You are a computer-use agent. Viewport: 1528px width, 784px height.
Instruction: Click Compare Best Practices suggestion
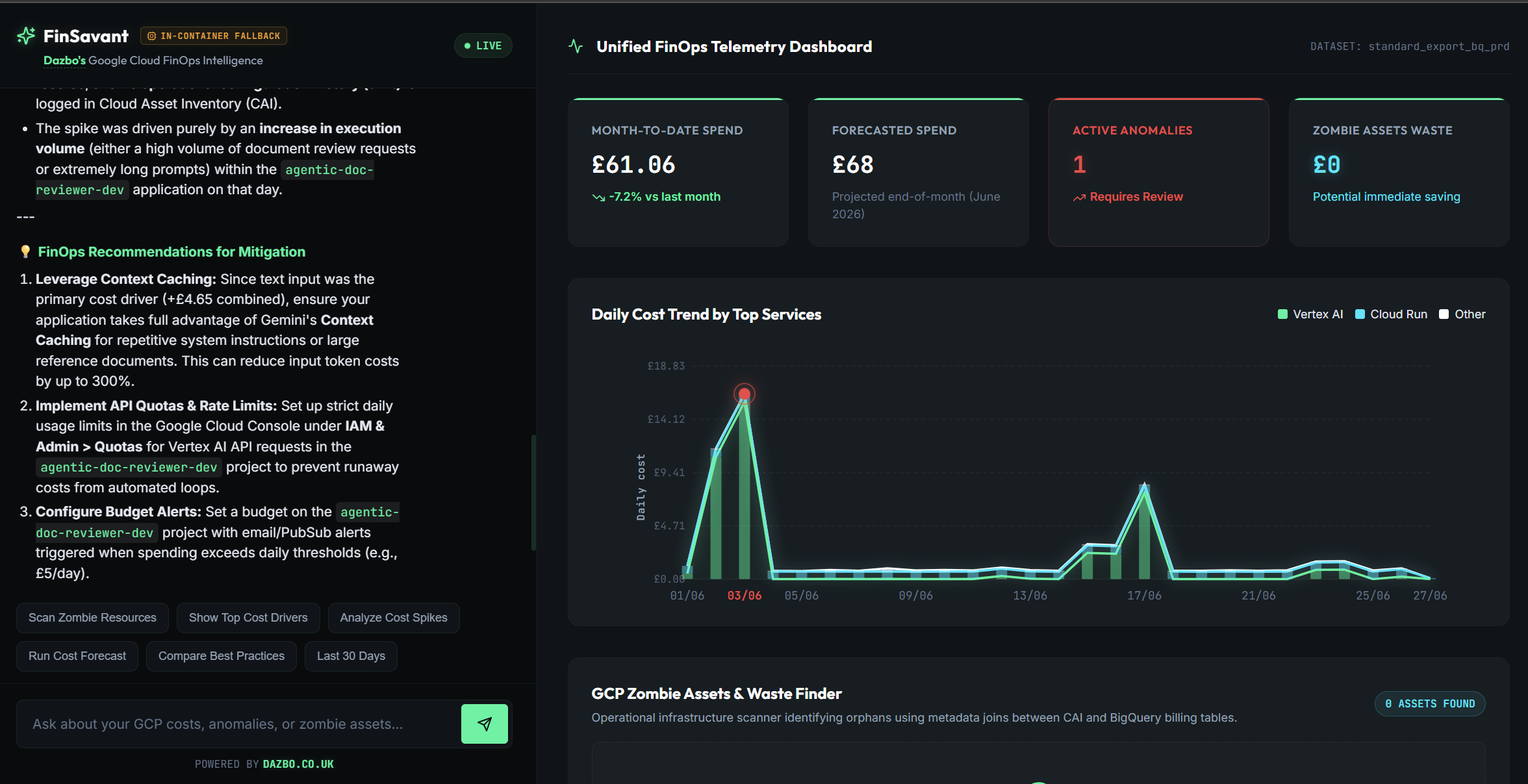[222, 656]
